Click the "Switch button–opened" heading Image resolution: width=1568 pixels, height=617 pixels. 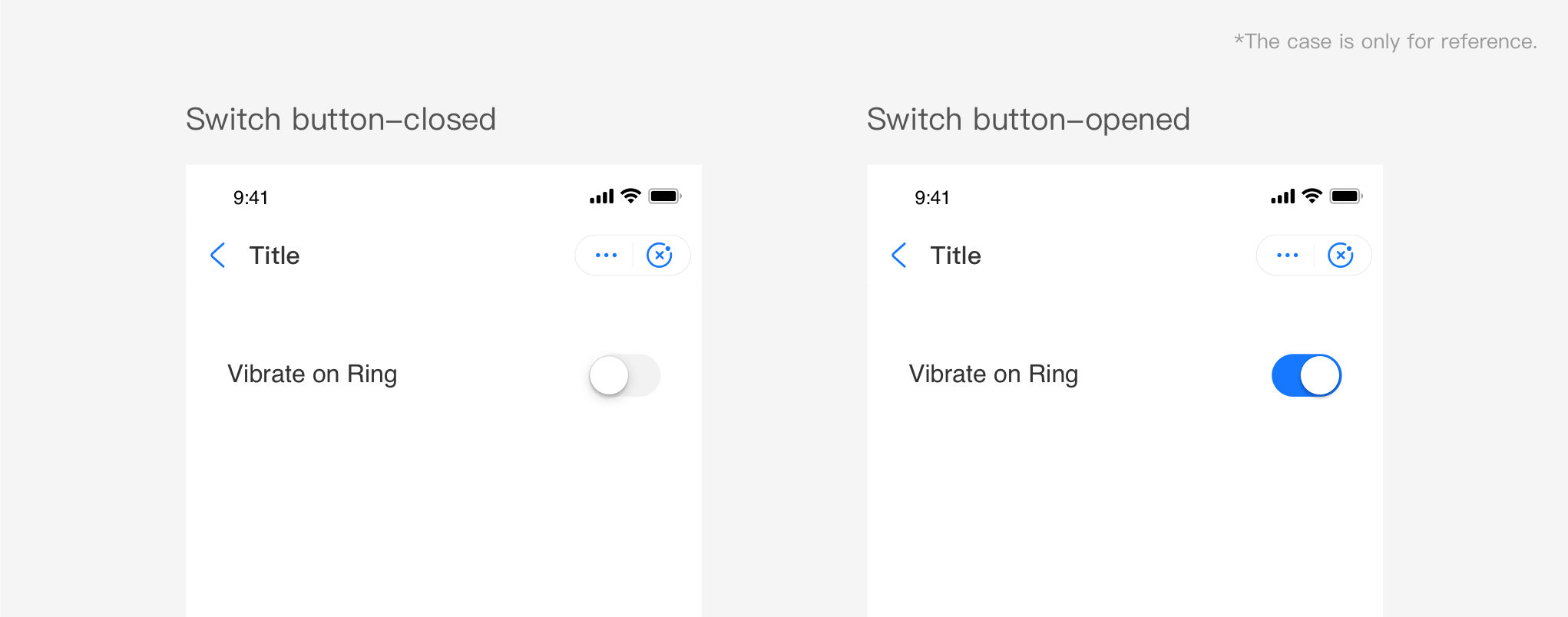pyautogui.click(x=1028, y=120)
